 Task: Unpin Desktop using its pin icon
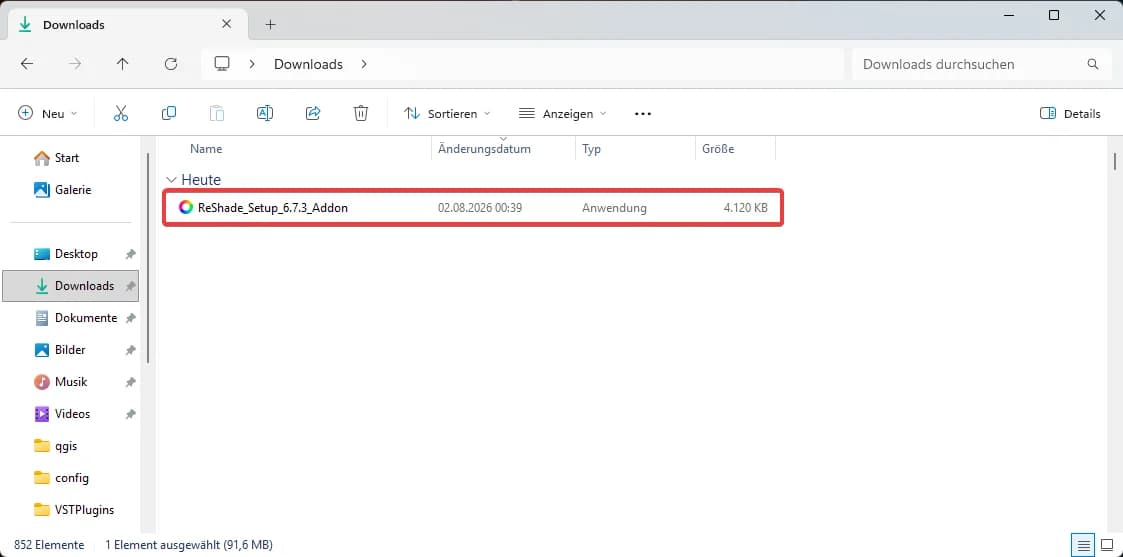point(130,254)
